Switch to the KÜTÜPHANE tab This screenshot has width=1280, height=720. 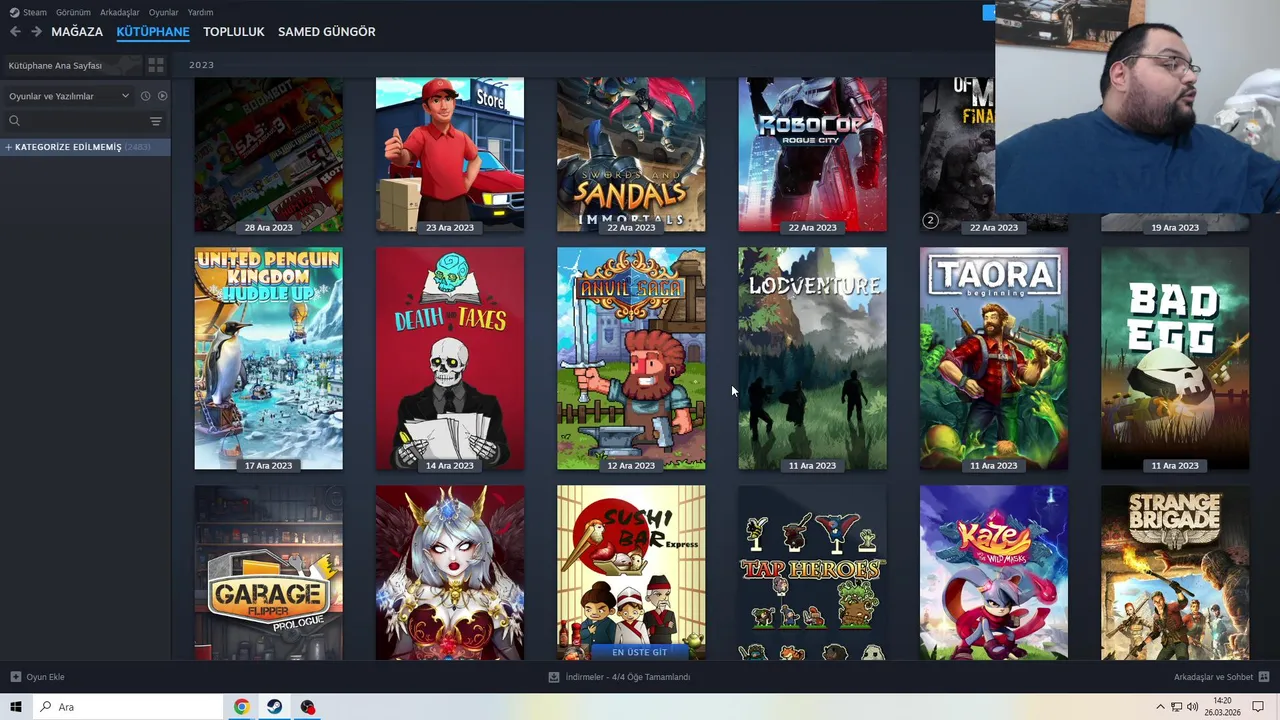click(153, 32)
